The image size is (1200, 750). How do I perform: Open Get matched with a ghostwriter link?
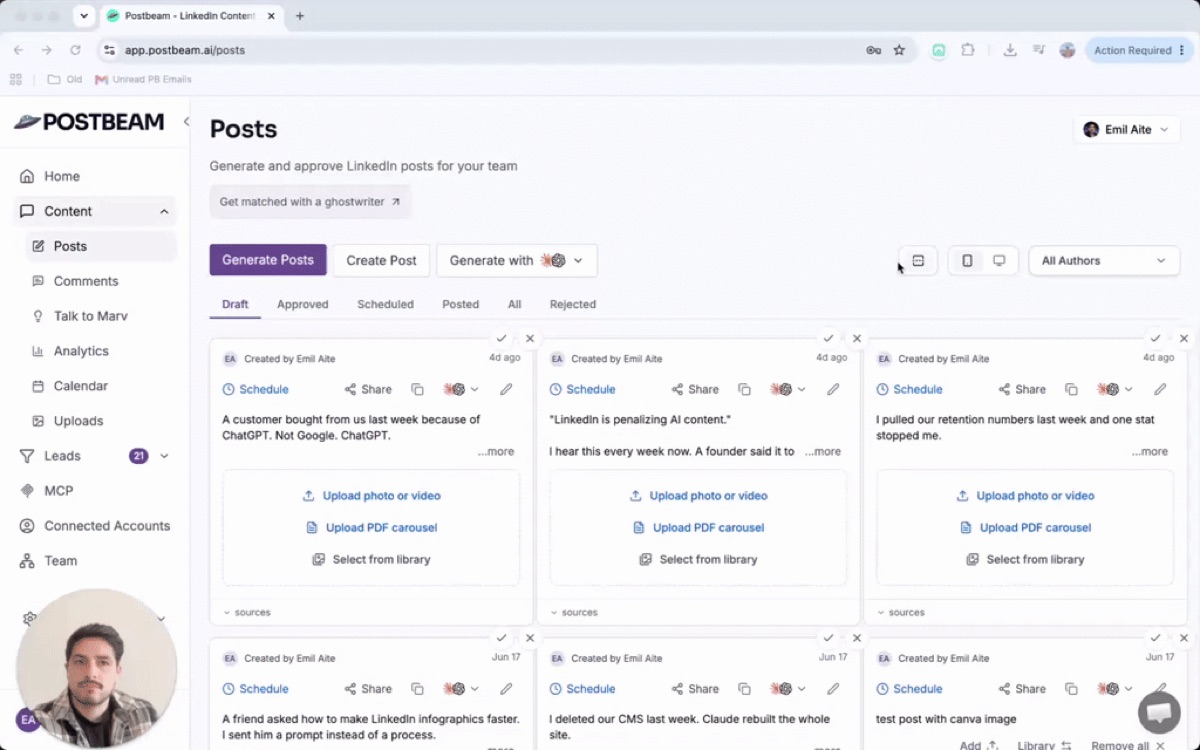310,201
